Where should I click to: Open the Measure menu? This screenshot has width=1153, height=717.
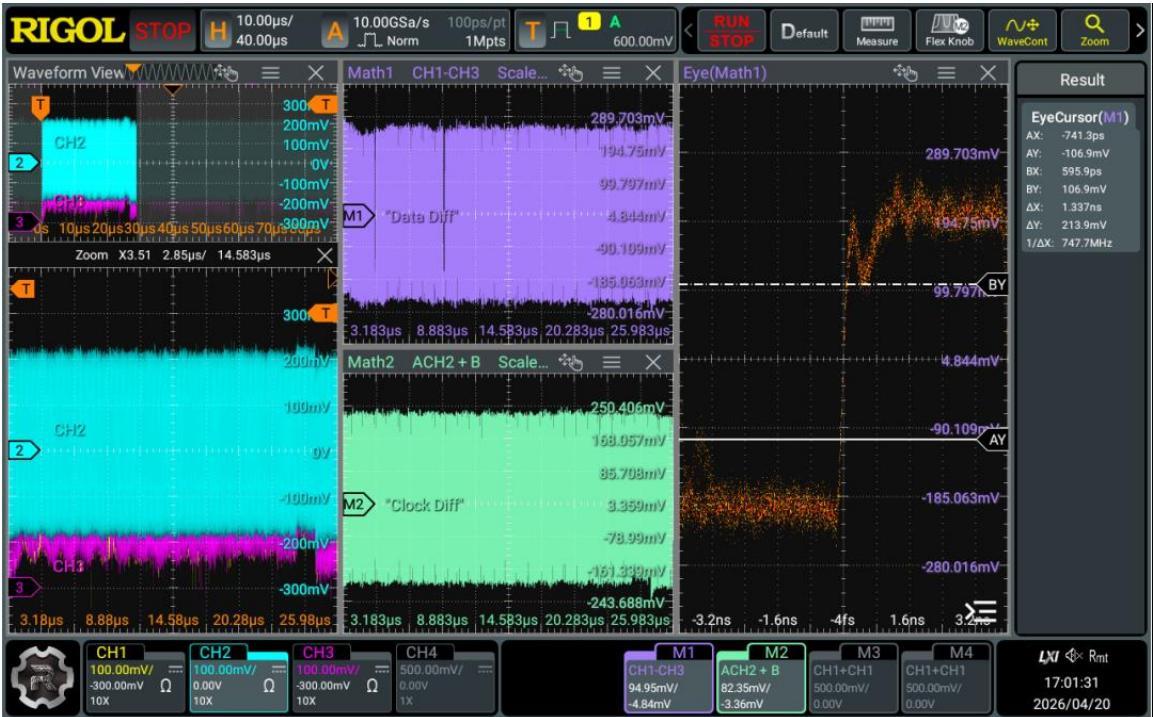point(877,31)
